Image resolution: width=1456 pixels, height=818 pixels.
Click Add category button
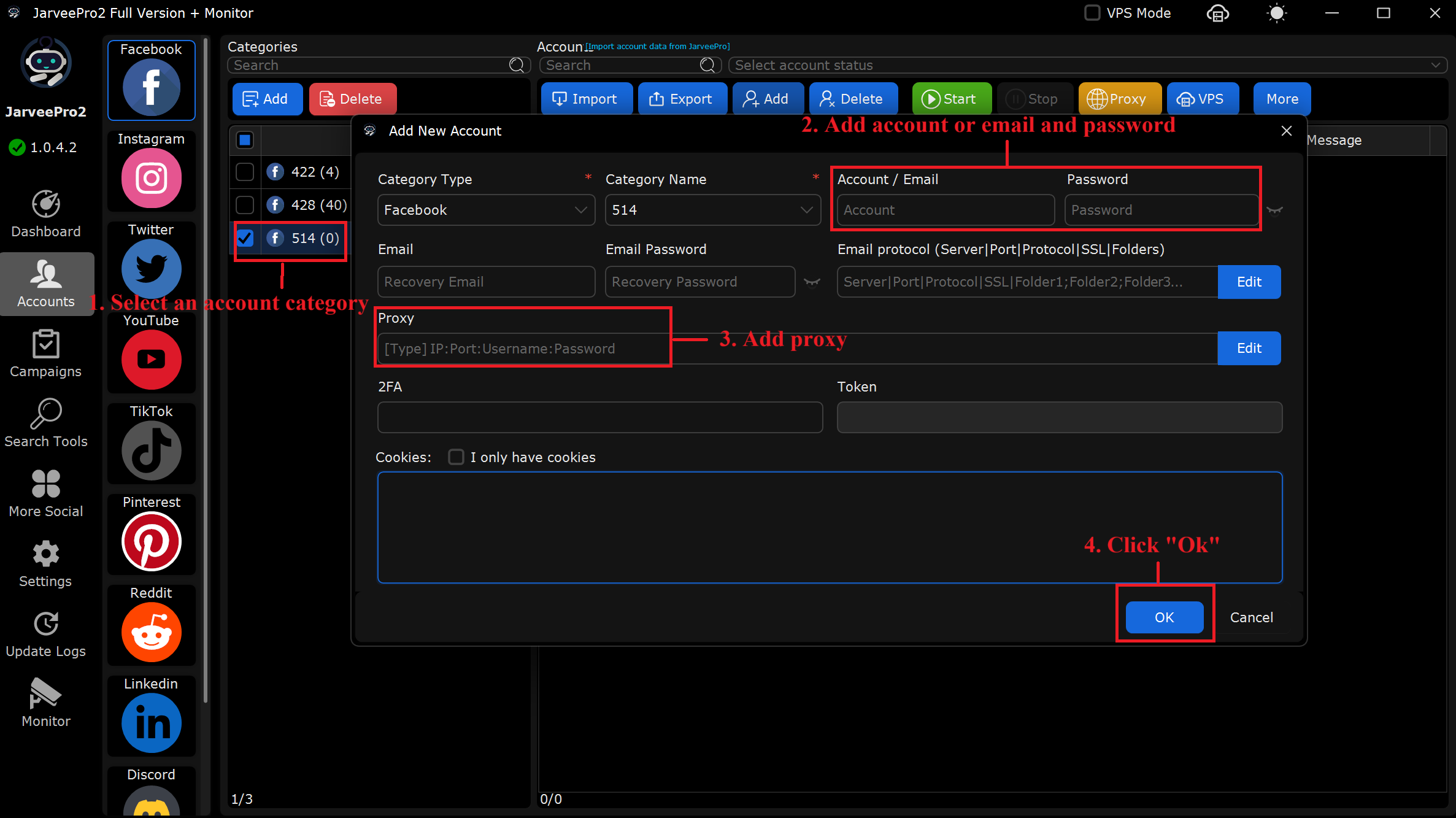click(267, 99)
